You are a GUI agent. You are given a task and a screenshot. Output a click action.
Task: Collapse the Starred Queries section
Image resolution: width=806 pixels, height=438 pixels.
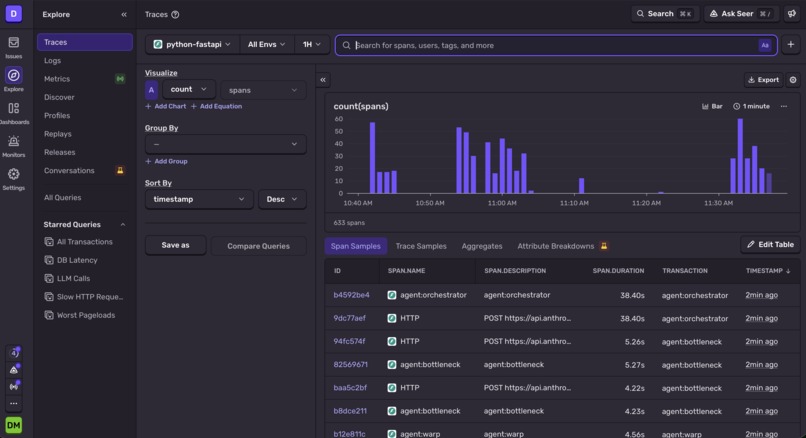coord(123,225)
